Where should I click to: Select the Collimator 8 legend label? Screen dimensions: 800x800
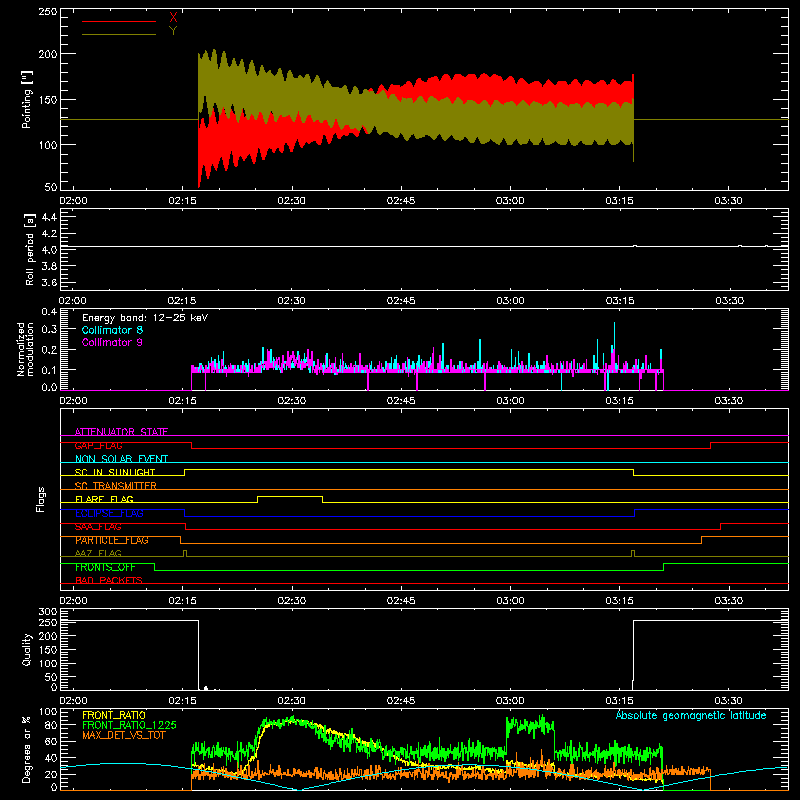click(x=112, y=330)
